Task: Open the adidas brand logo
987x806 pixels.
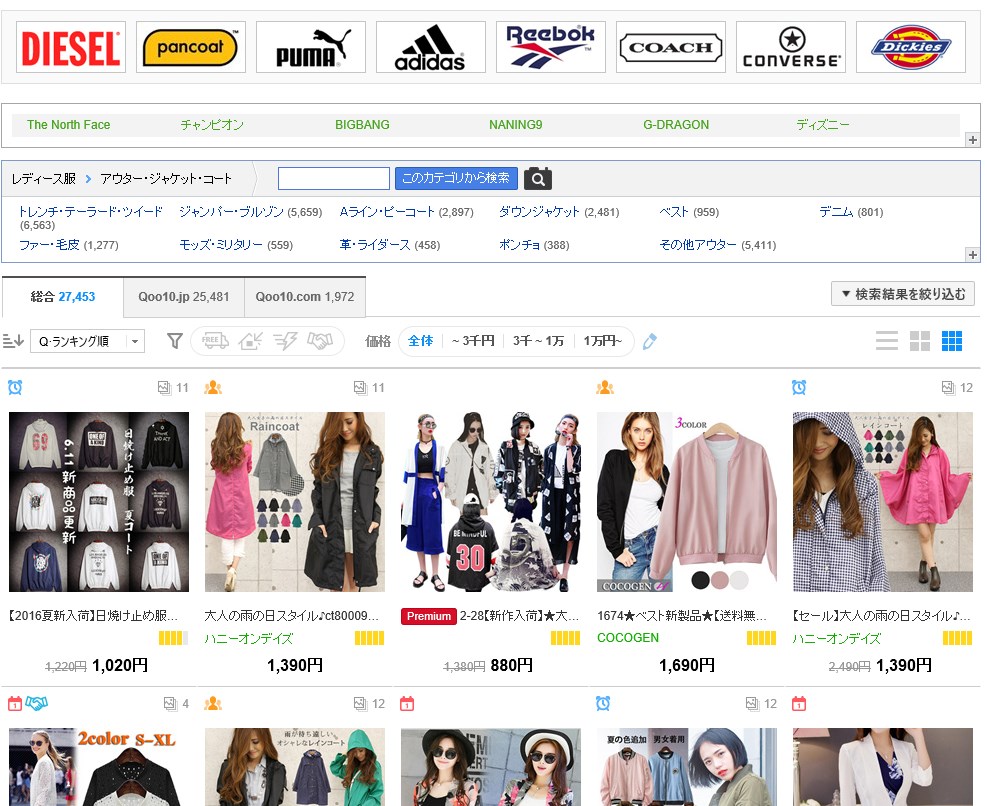Action: (431, 47)
